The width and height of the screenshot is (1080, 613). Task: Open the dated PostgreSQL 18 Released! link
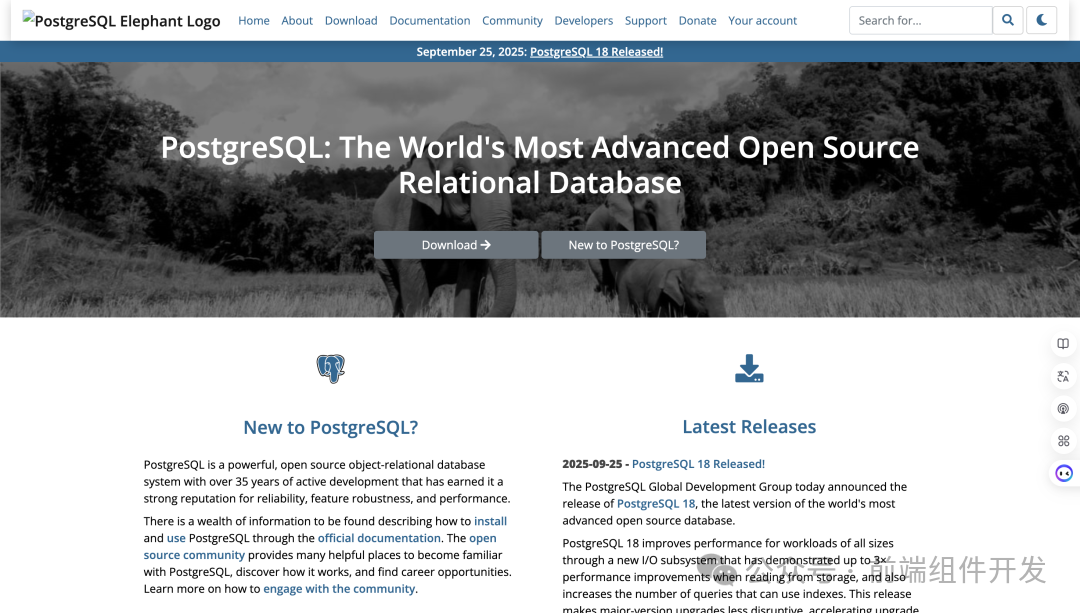(x=698, y=464)
